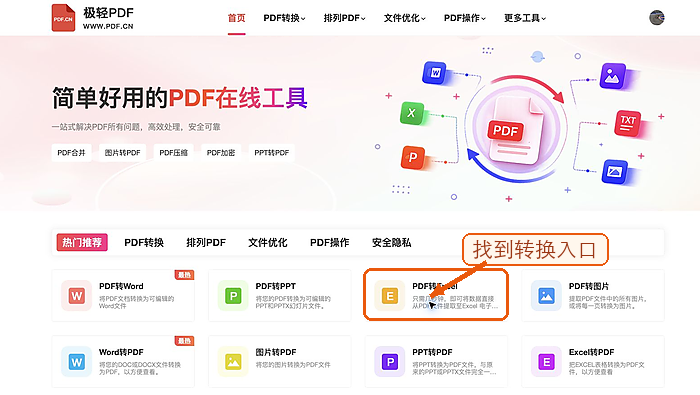
Task: Switch to the 安全隐私 category tab
Action: click(x=392, y=242)
